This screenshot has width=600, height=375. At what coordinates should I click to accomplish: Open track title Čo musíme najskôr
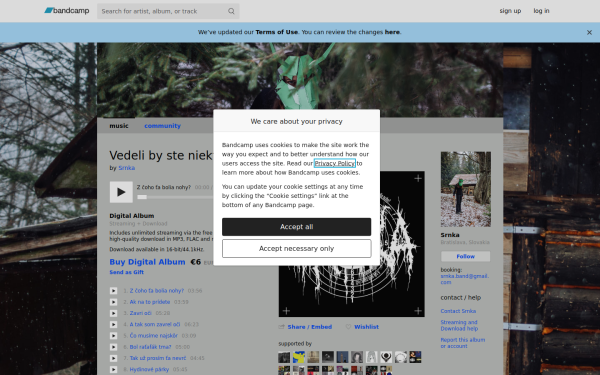[153, 336]
